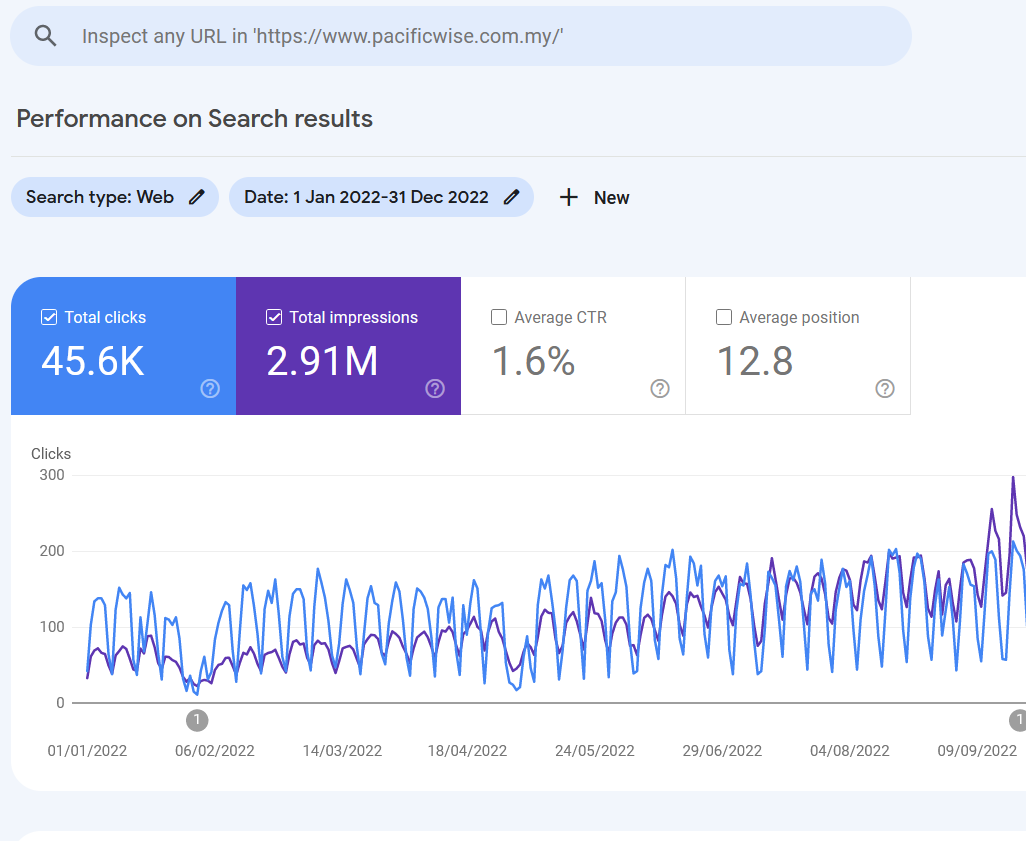Select the Average position 12.8 card
Screen dimensions: 1026x841
coord(798,346)
